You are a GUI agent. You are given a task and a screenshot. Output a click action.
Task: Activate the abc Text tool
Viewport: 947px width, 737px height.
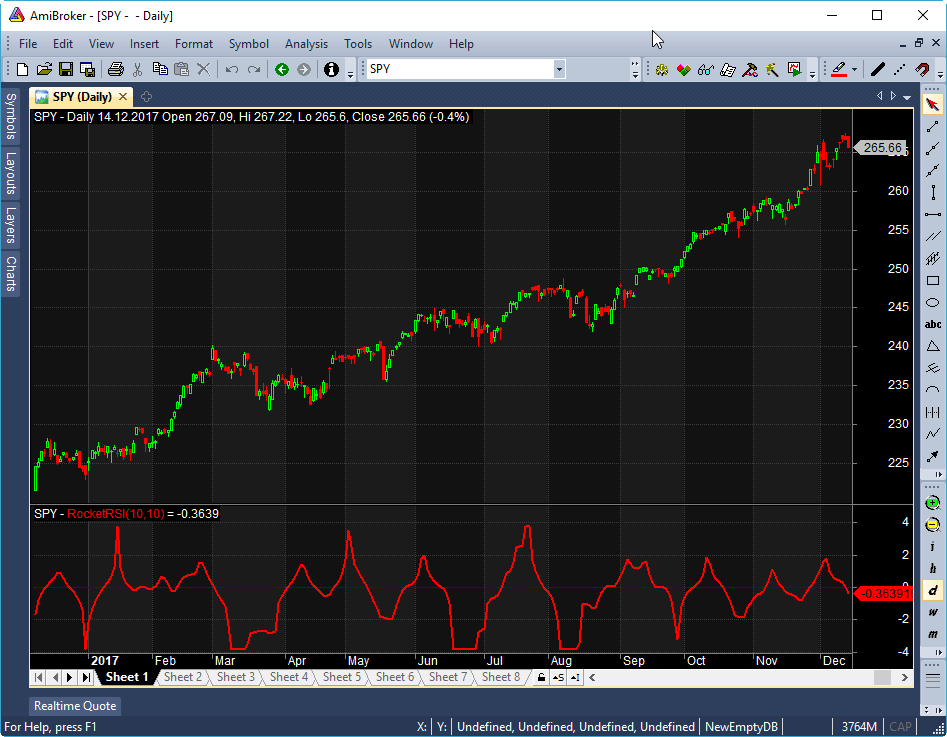point(933,324)
